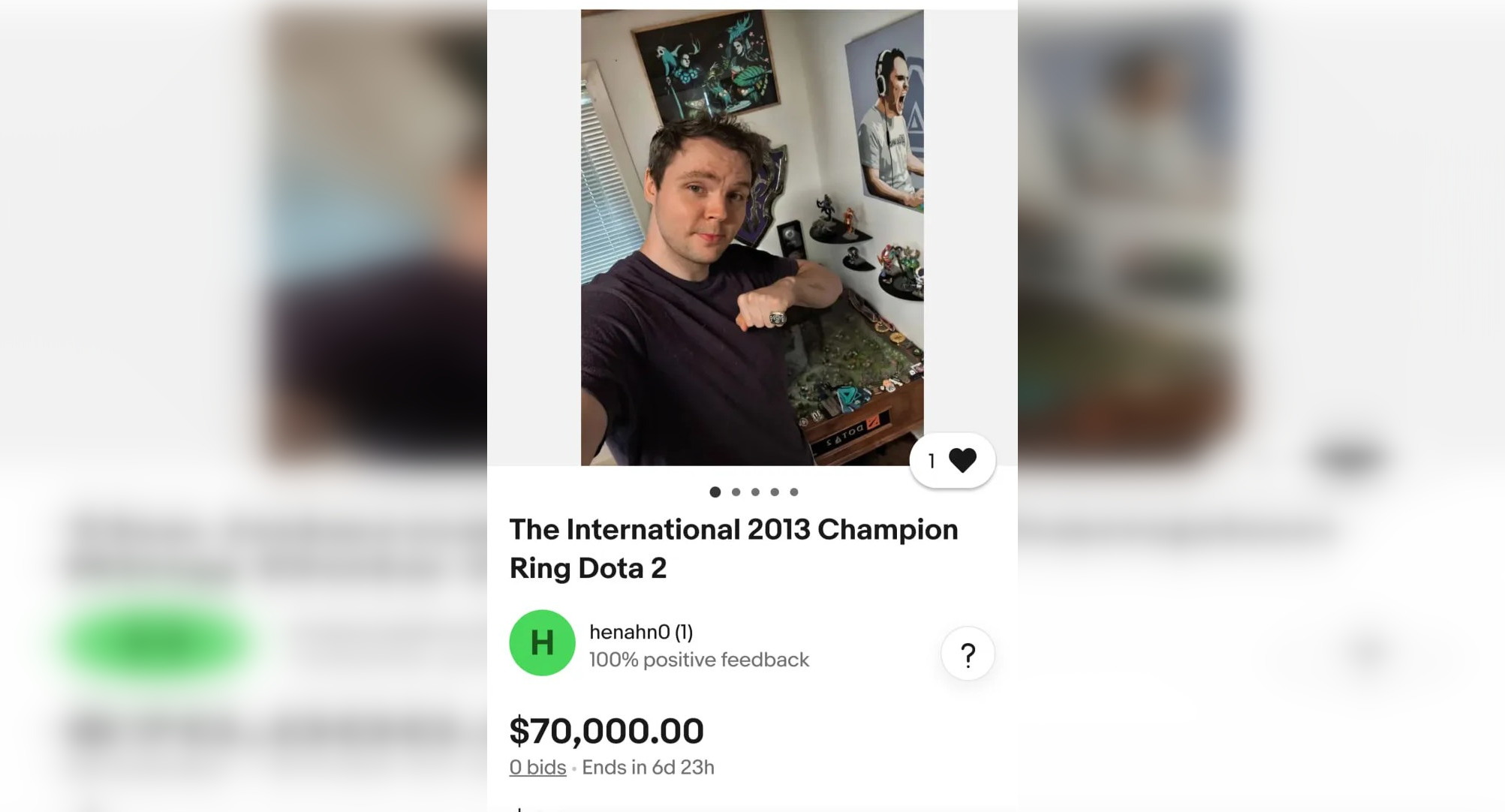Click the International 2013 Champion Ring title
1505x812 pixels.
(x=733, y=549)
